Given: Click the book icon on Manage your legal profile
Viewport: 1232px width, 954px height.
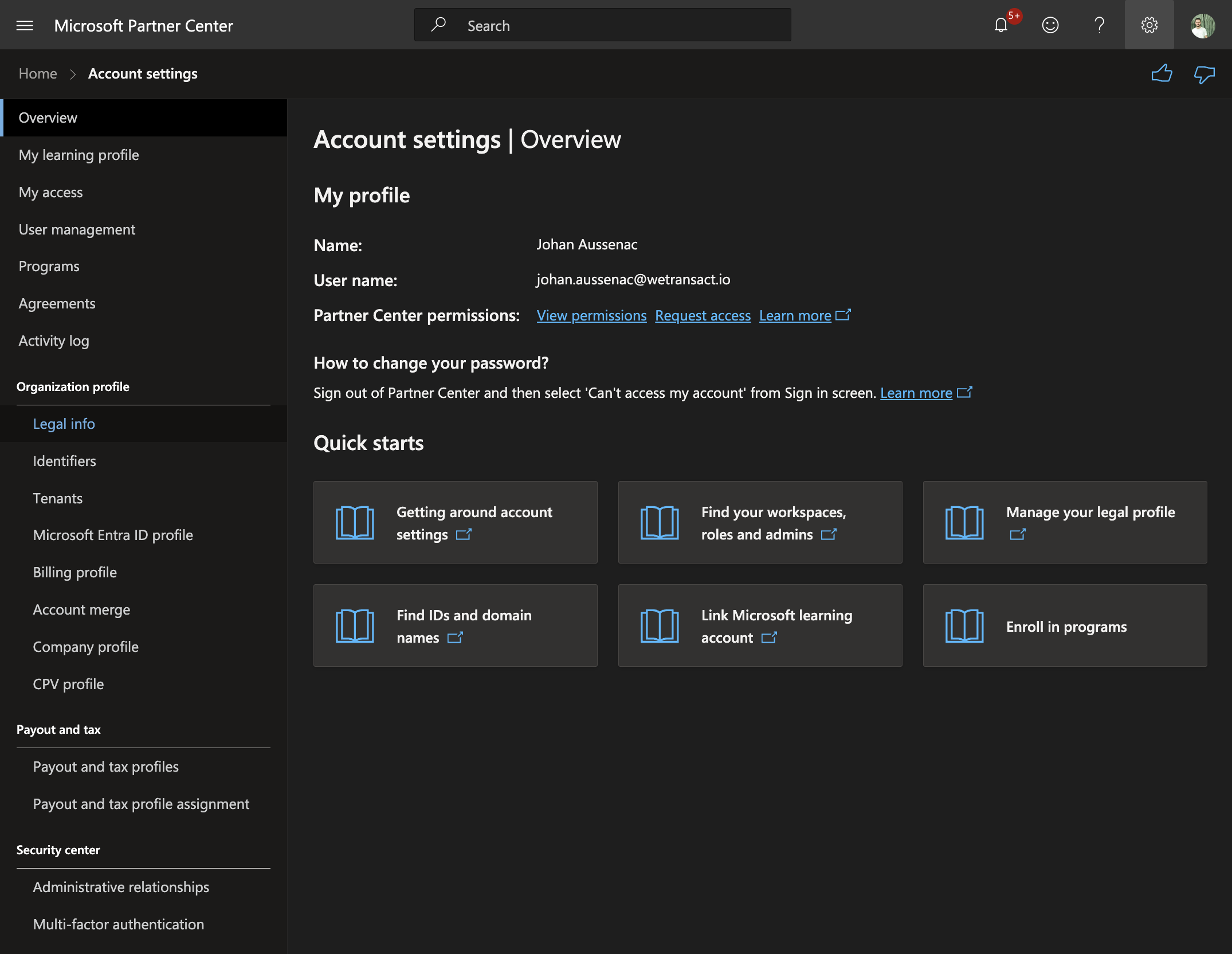Looking at the screenshot, I should click(x=964, y=522).
